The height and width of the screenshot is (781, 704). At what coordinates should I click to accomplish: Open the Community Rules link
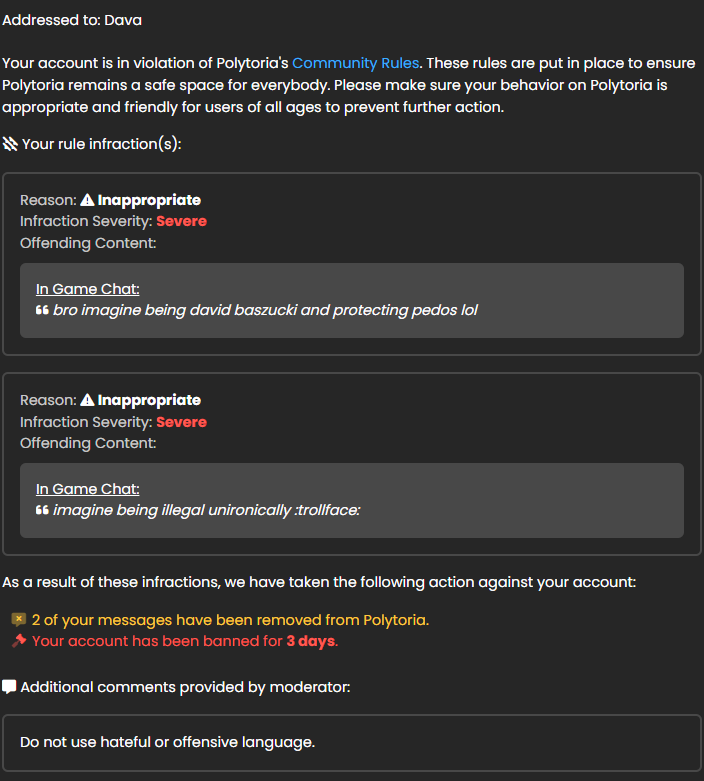click(357, 63)
